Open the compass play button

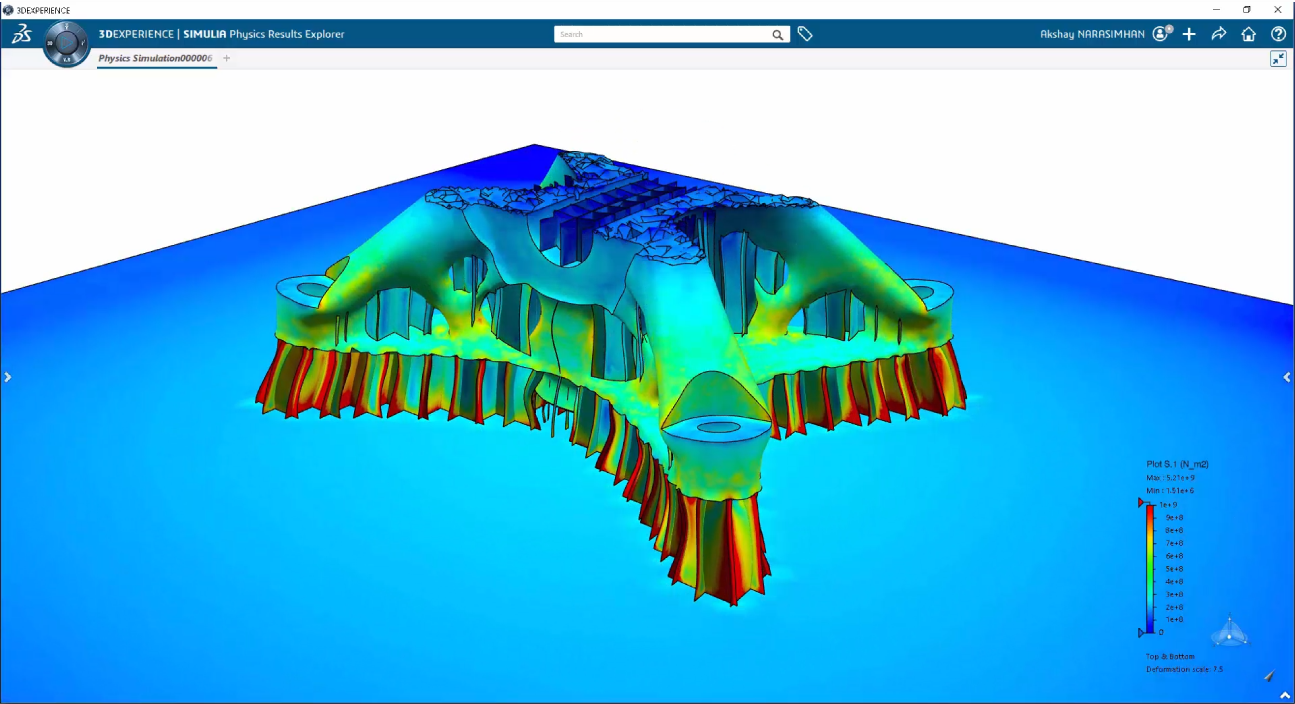68,44
